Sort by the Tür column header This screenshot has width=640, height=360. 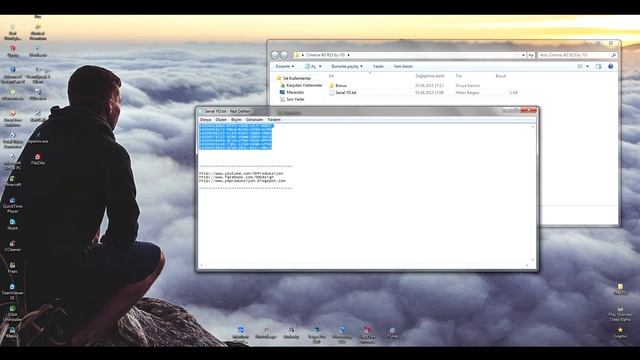click(x=458, y=76)
